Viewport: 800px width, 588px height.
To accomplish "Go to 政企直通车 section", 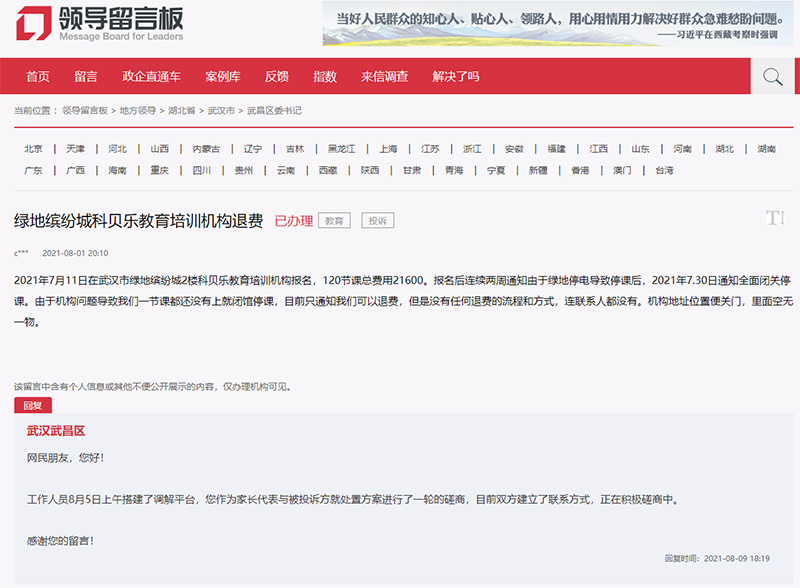I will [x=151, y=77].
